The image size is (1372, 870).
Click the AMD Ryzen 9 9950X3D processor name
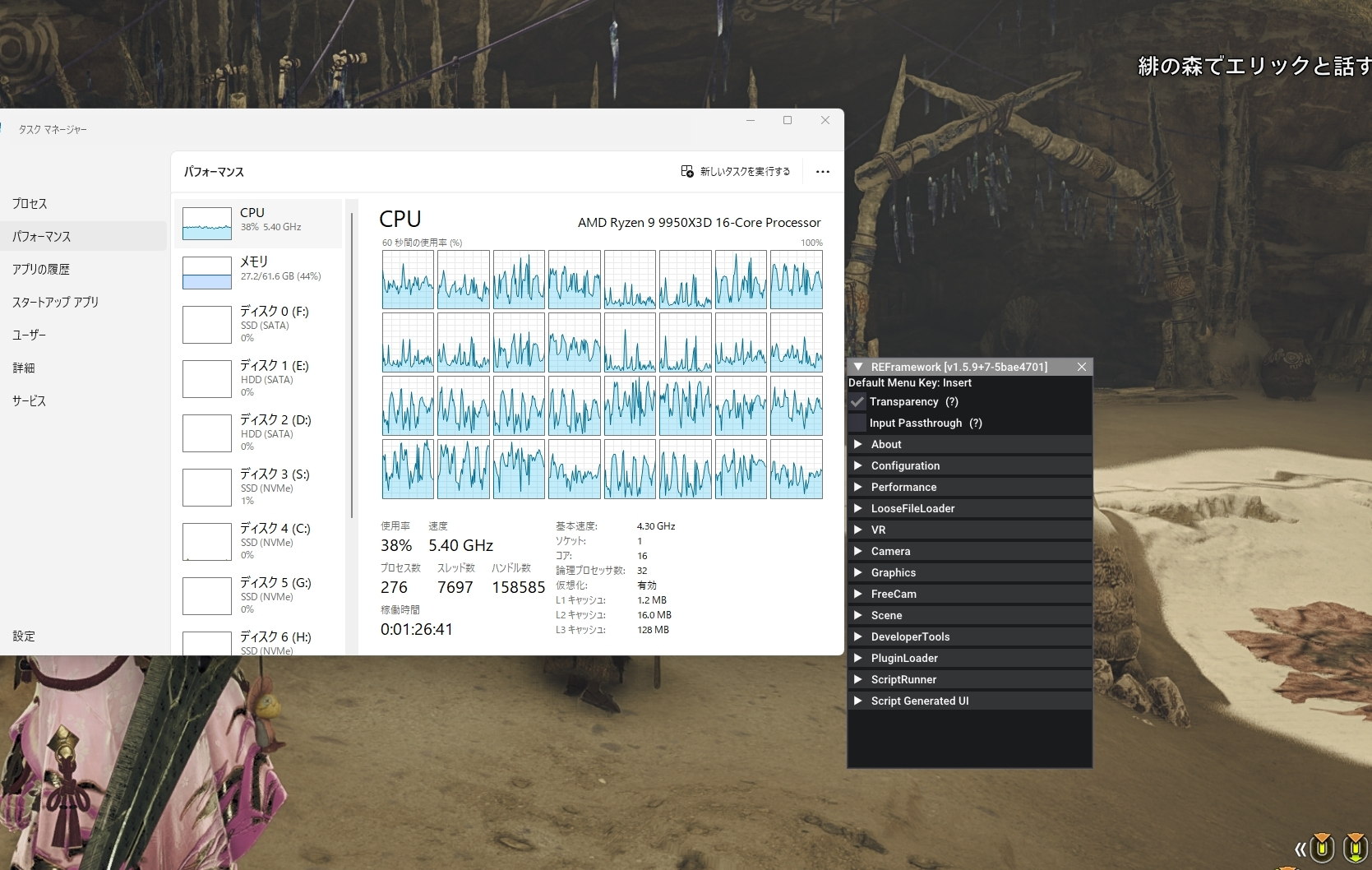[700, 222]
